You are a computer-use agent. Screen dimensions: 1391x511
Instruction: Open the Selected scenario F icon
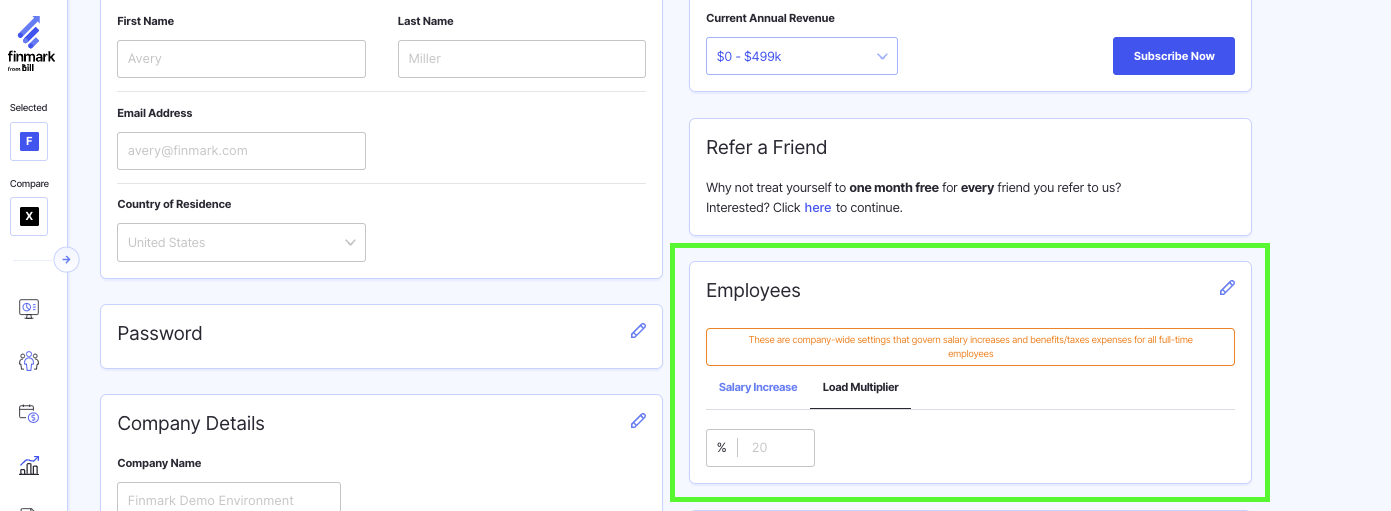(x=29, y=141)
